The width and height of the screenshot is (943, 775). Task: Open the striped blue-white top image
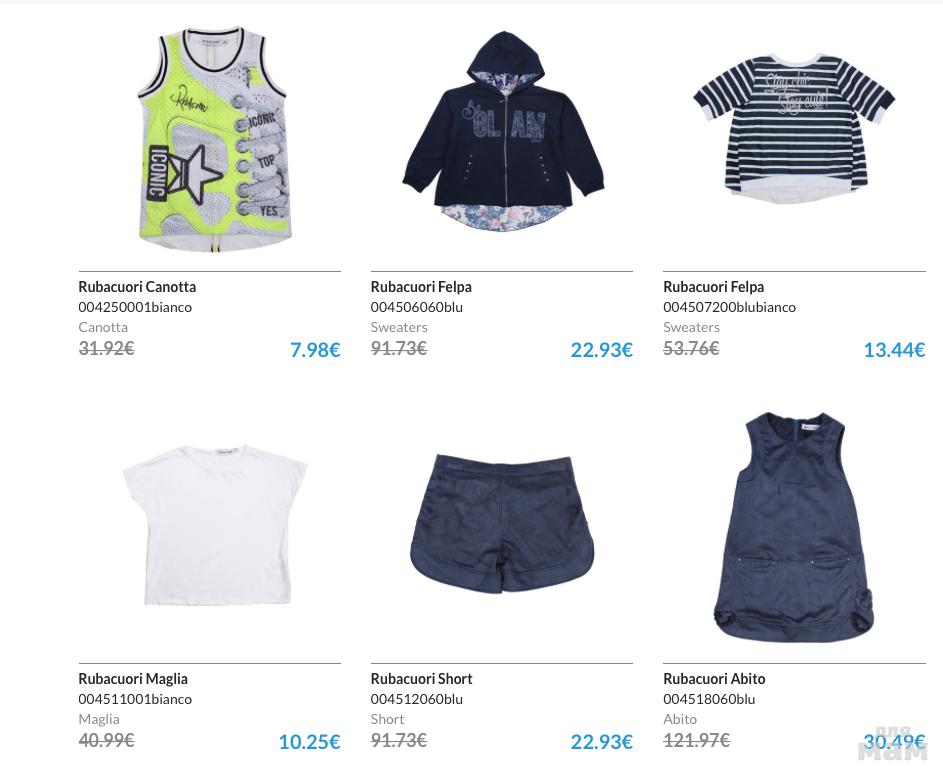coord(794,128)
